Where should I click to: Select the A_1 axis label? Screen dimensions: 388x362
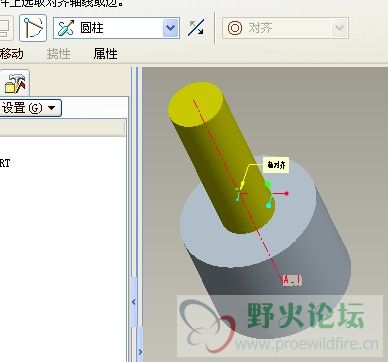pos(293,280)
